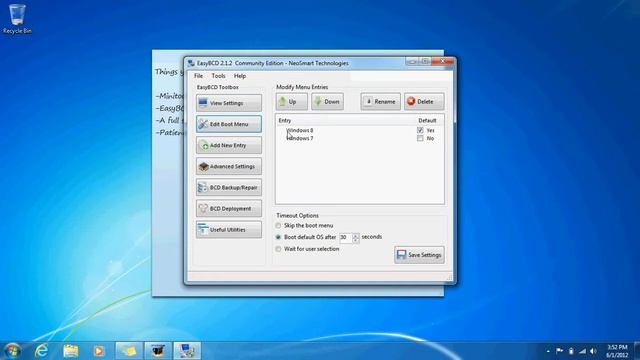The width and height of the screenshot is (640, 360).
Task: Select the Edit Boot Menu button
Action: (x=229, y=124)
